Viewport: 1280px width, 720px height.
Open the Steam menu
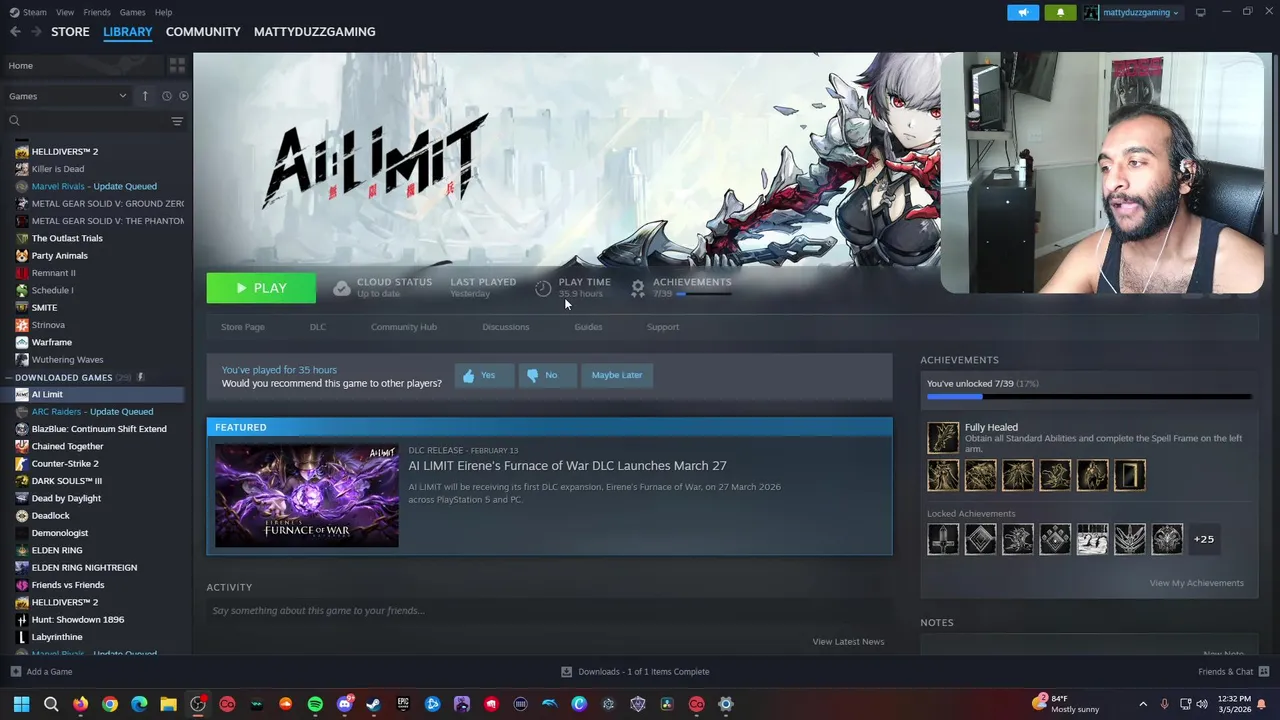coord(29,12)
